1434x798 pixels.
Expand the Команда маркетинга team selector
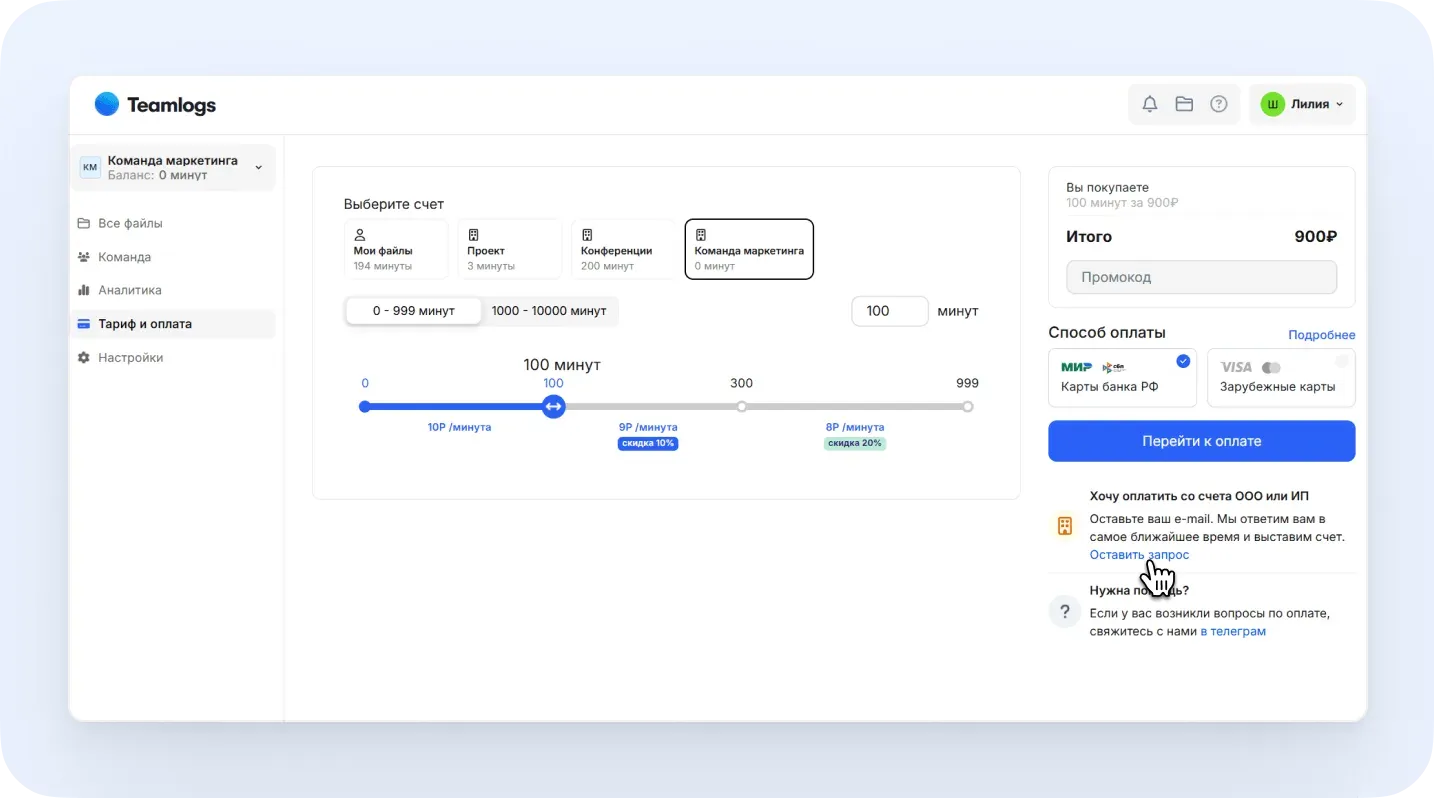[173, 167]
